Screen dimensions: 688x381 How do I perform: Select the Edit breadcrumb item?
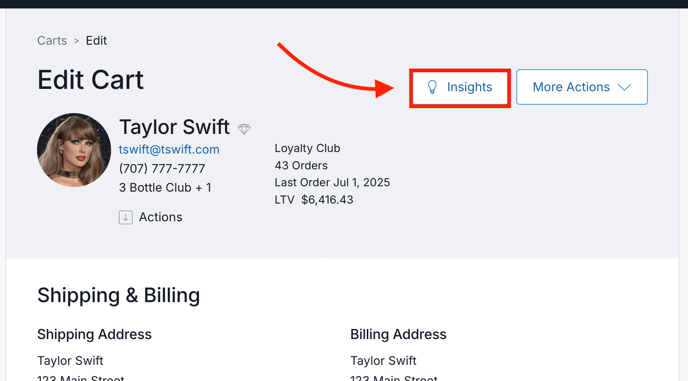96,40
